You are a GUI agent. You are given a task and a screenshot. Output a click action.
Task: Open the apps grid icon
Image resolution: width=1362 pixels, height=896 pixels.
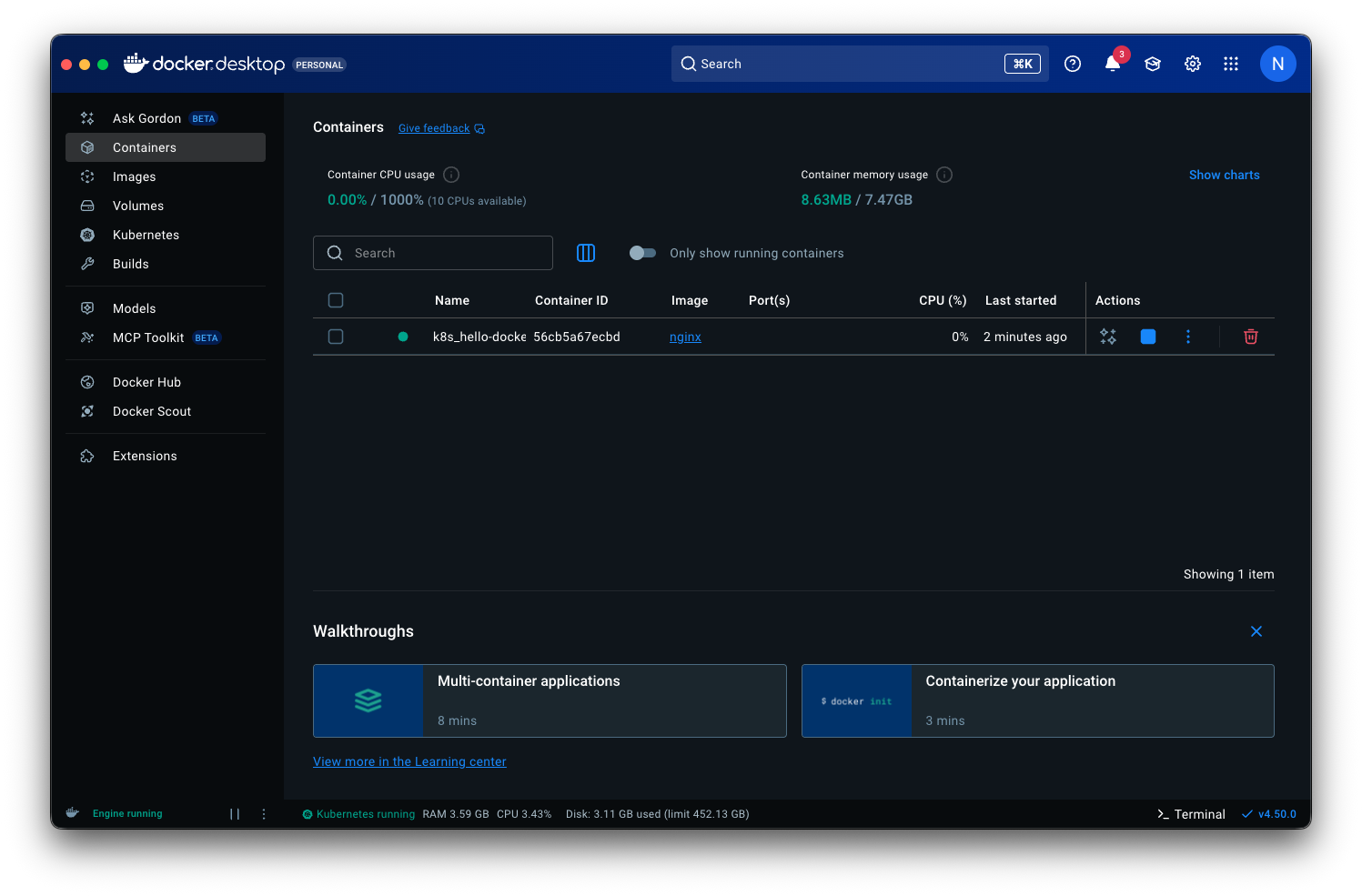coord(1231,64)
